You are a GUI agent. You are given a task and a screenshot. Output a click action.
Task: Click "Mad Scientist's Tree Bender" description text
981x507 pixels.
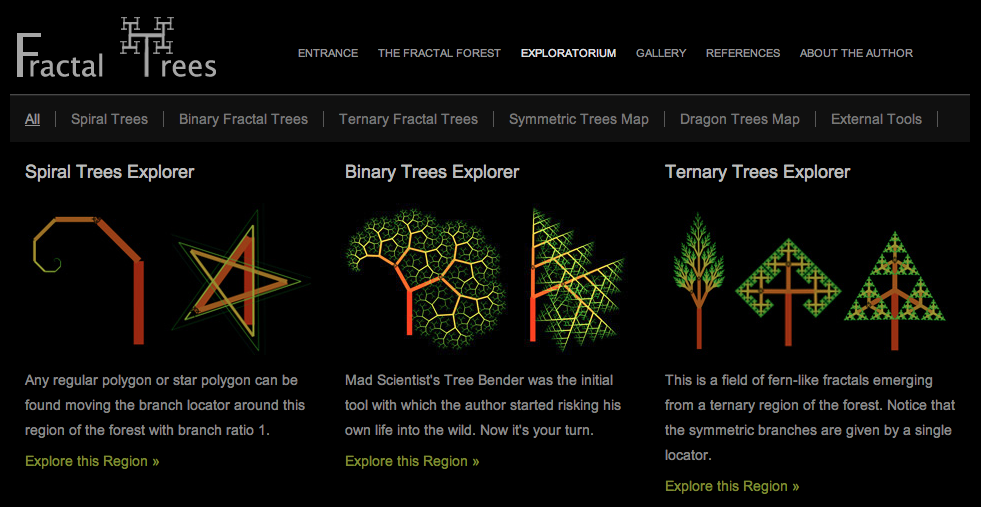pos(482,406)
